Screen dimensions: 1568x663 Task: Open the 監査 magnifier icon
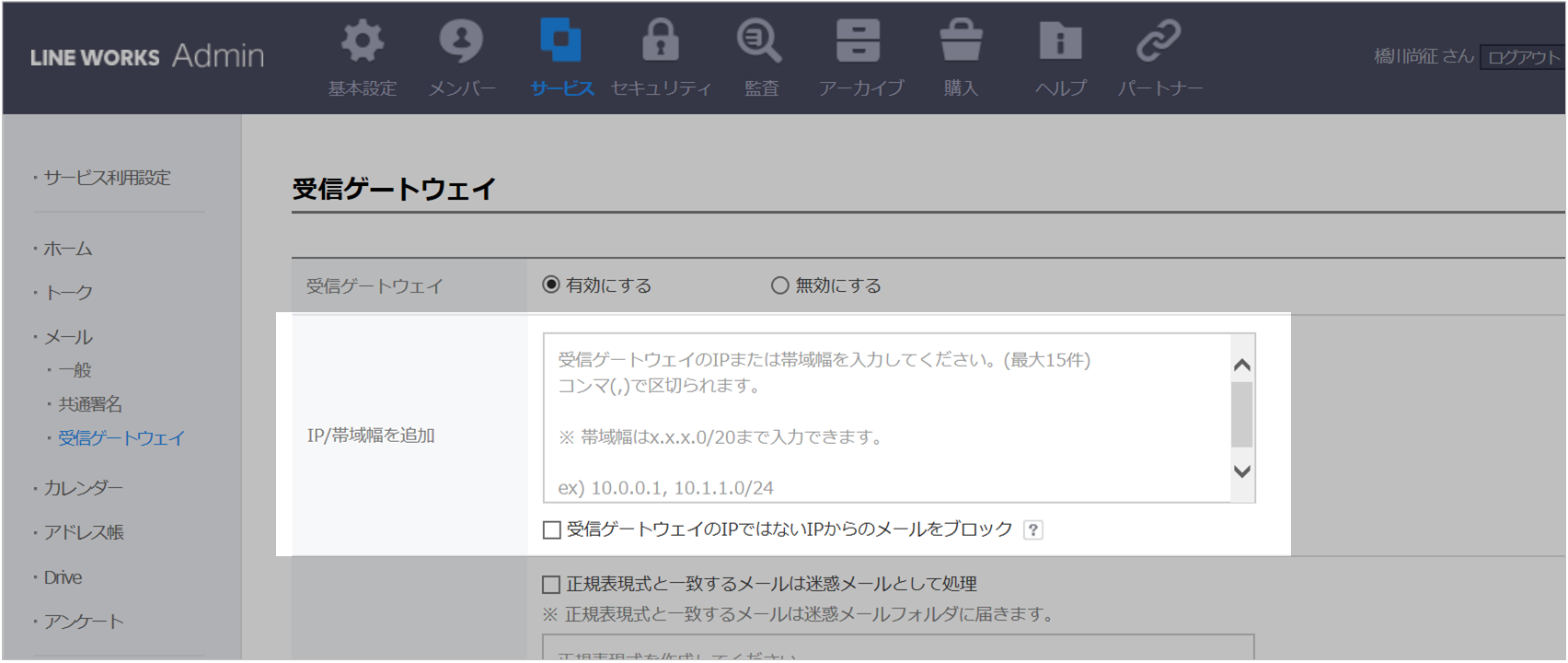pyautogui.click(x=759, y=41)
